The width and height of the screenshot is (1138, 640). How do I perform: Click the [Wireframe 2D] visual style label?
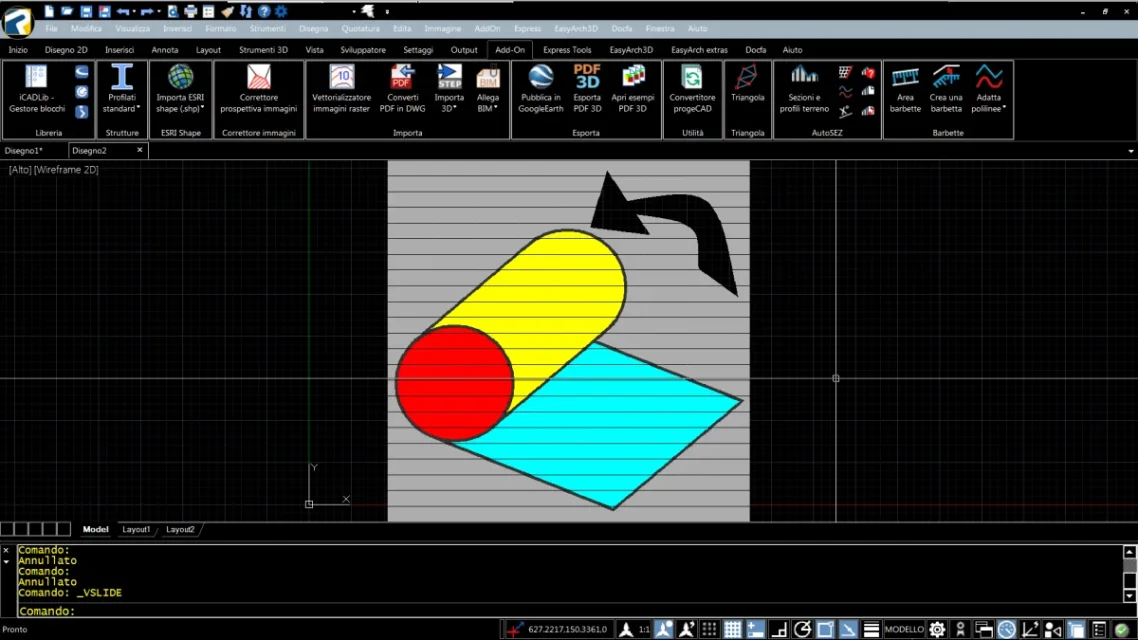point(66,170)
